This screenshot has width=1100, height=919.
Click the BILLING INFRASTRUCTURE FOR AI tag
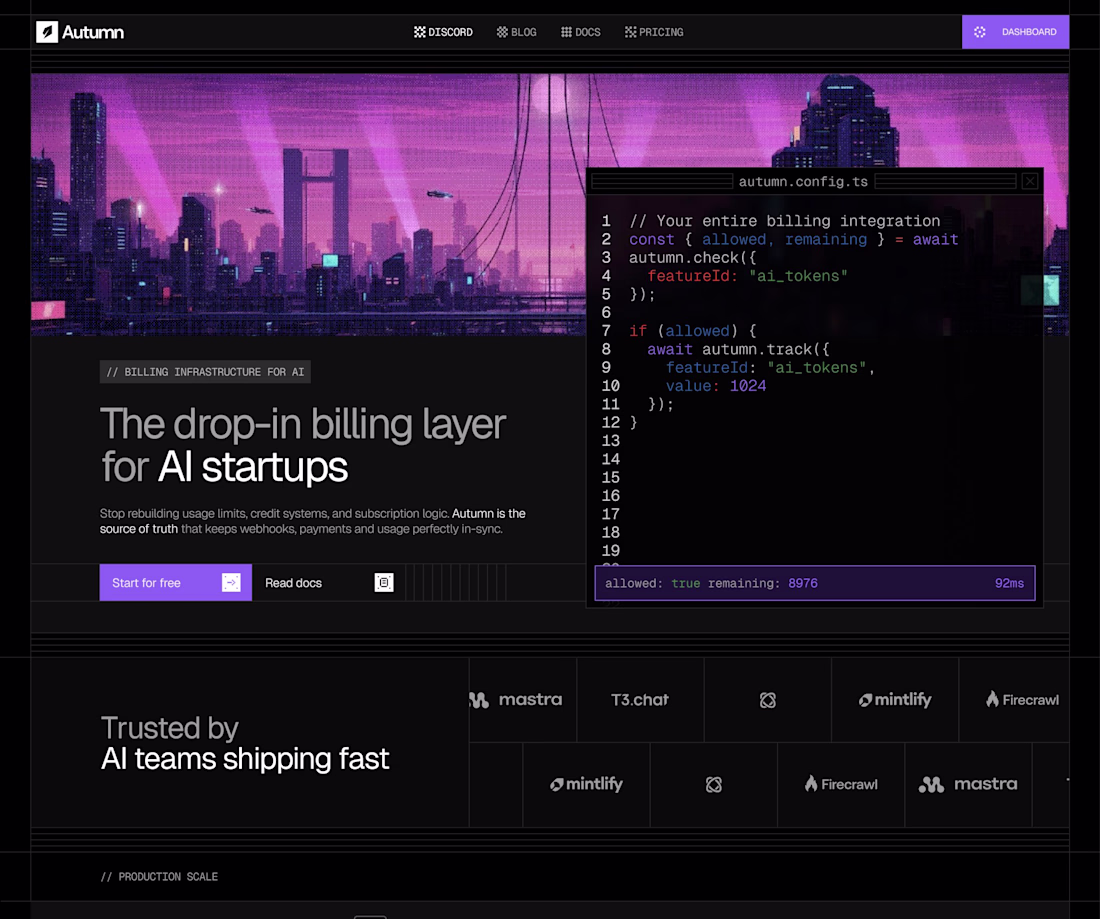(x=205, y=372)
